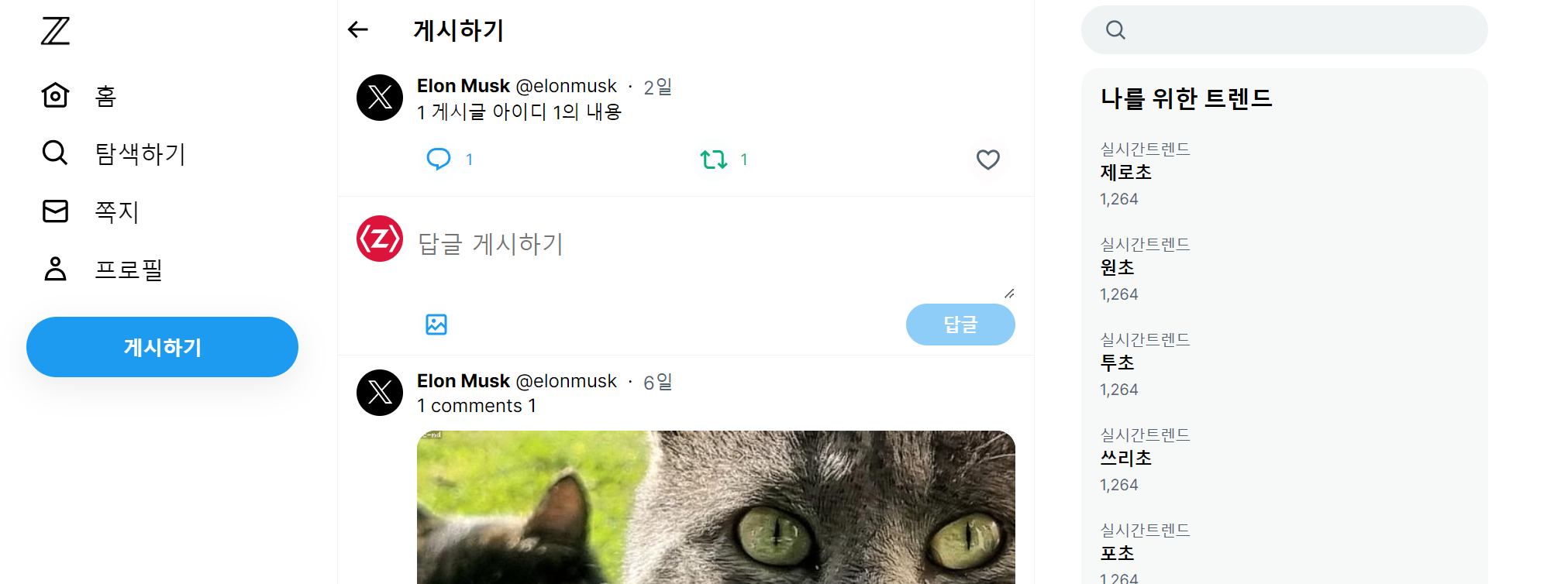Open @elonmusk link on 6일 post
The width and height of the screenshot is (1568, 584).
566,381
